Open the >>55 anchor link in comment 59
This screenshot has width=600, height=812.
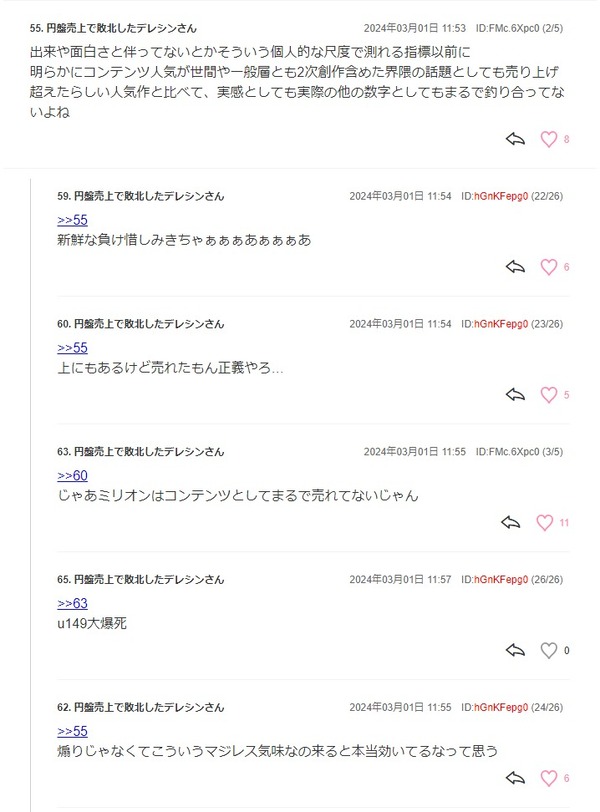72,220
